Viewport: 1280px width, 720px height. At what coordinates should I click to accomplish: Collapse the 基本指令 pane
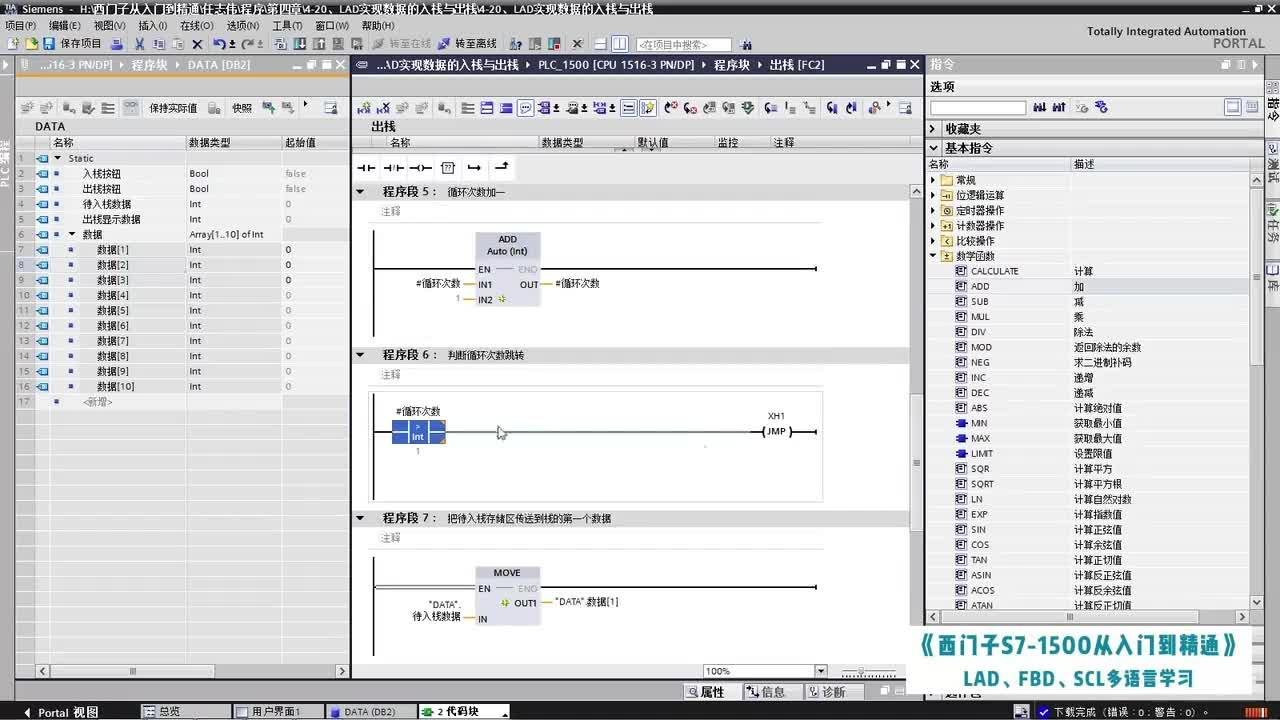(x=934, y=148)
